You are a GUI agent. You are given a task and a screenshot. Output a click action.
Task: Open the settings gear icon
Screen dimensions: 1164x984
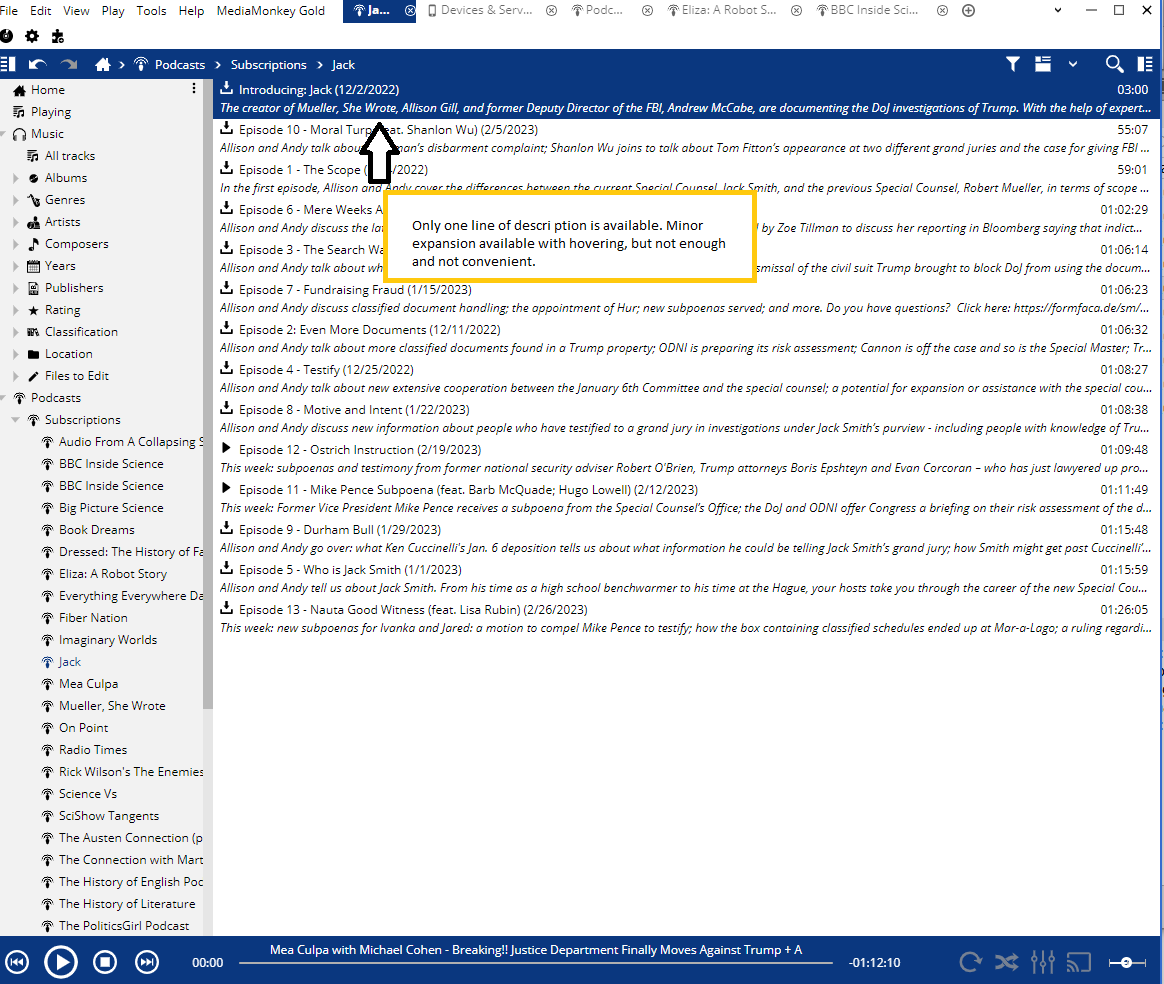(32, 36)
